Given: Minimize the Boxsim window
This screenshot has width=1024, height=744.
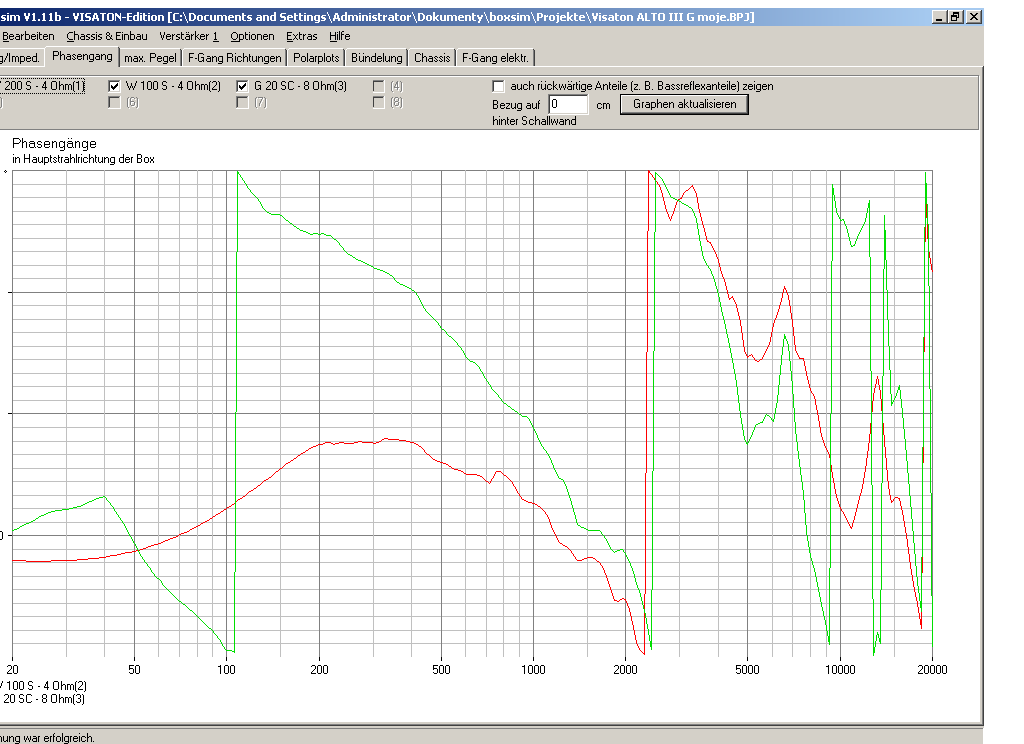Looking at the screenshot, I should 939,17.
